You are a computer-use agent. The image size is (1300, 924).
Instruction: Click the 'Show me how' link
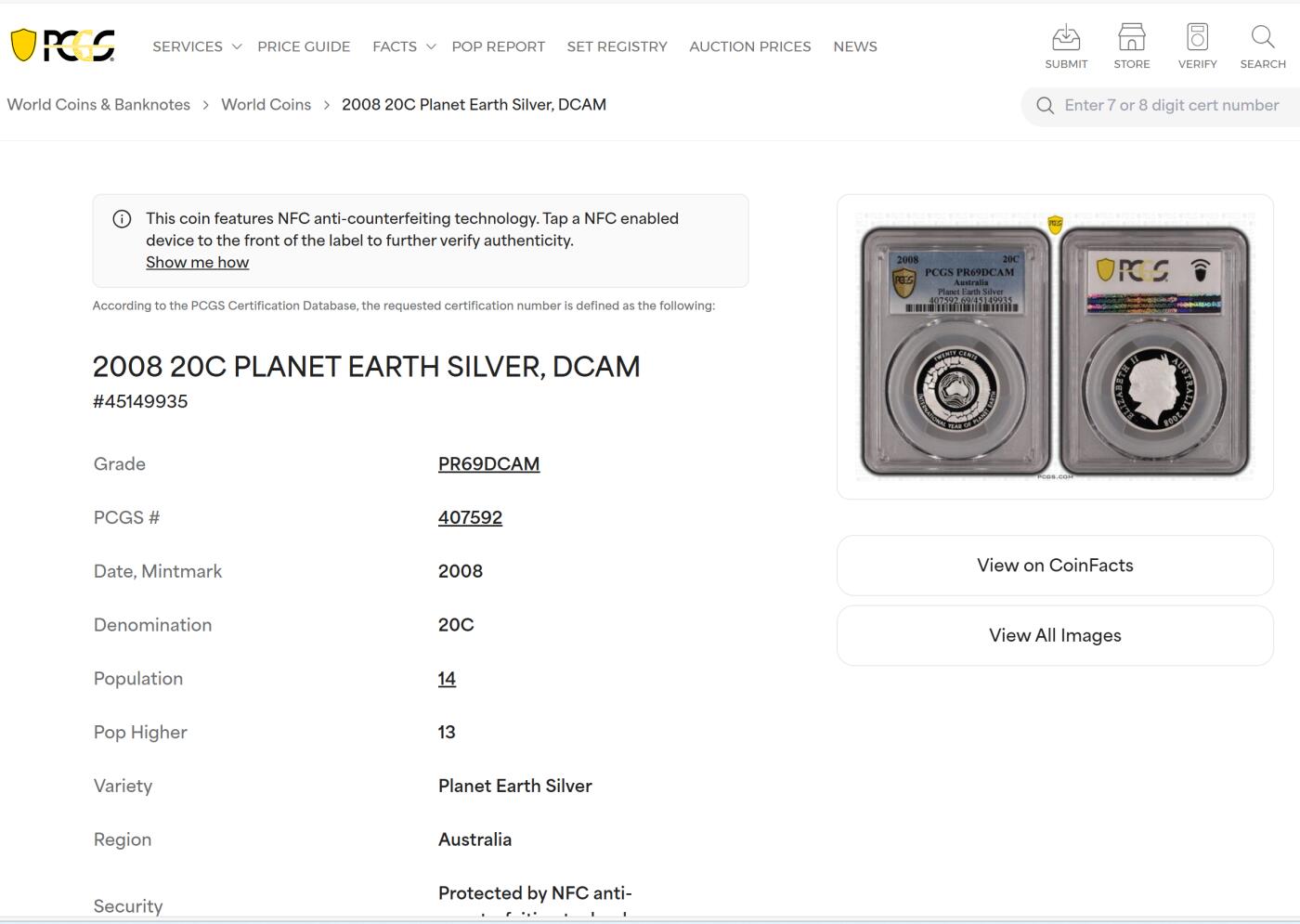pyautogui.click(x=197, y=262)
